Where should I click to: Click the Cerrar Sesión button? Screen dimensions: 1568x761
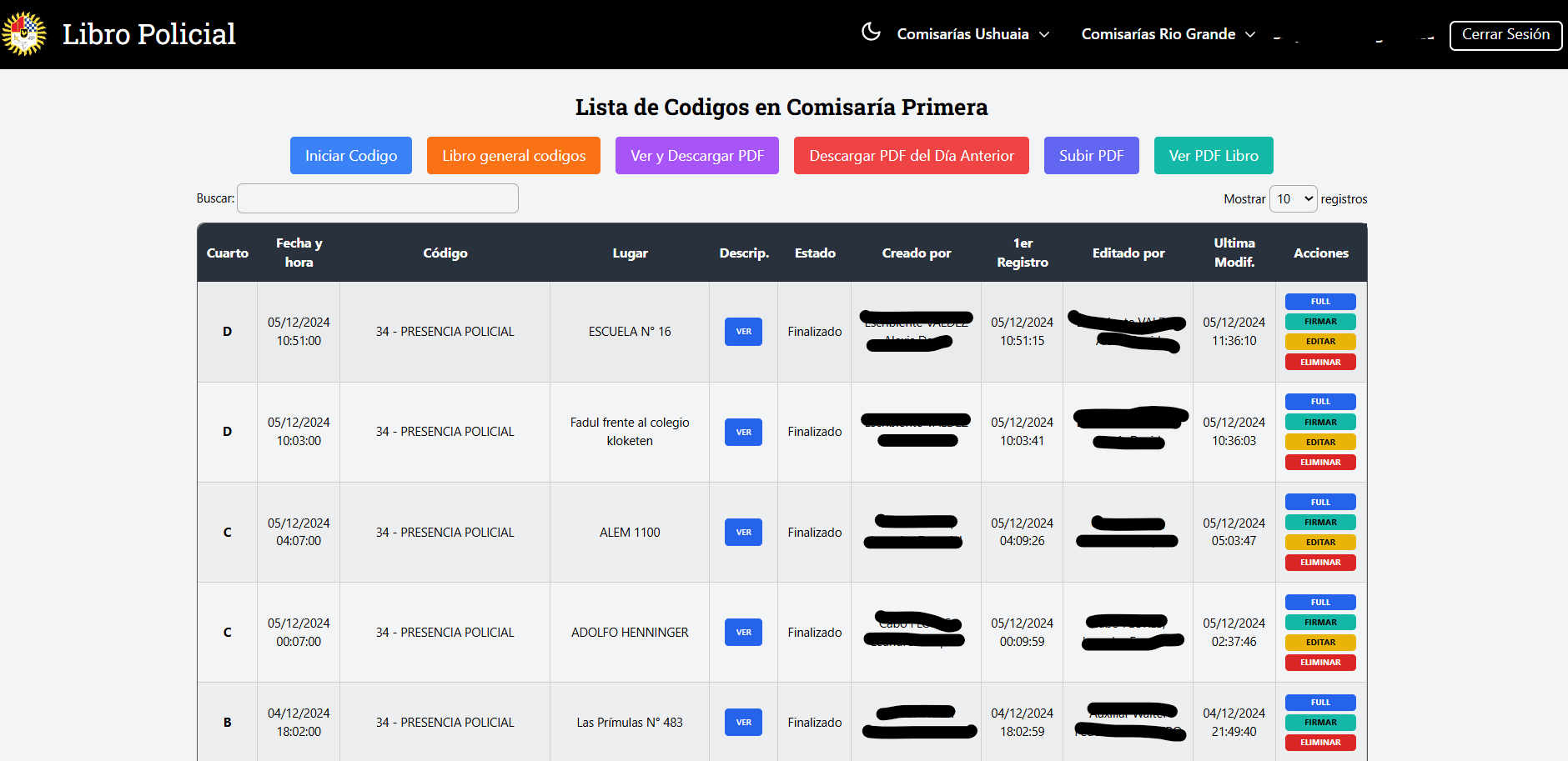[x=1505, y=35]
